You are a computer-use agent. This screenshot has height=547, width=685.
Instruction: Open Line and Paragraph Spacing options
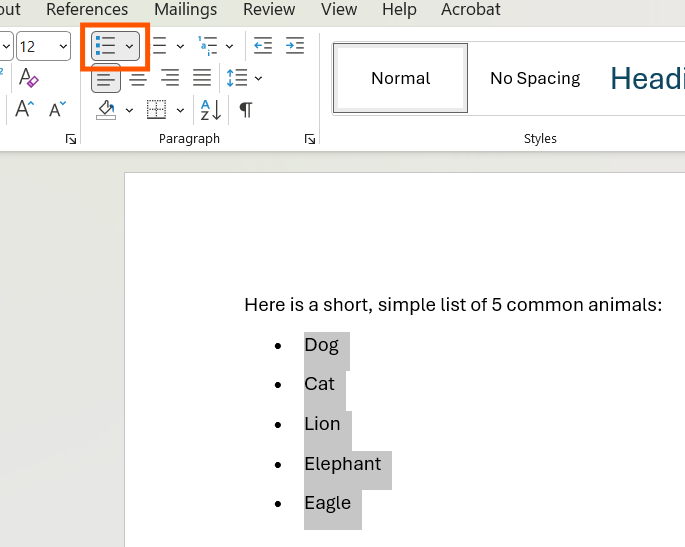(237, 78)
